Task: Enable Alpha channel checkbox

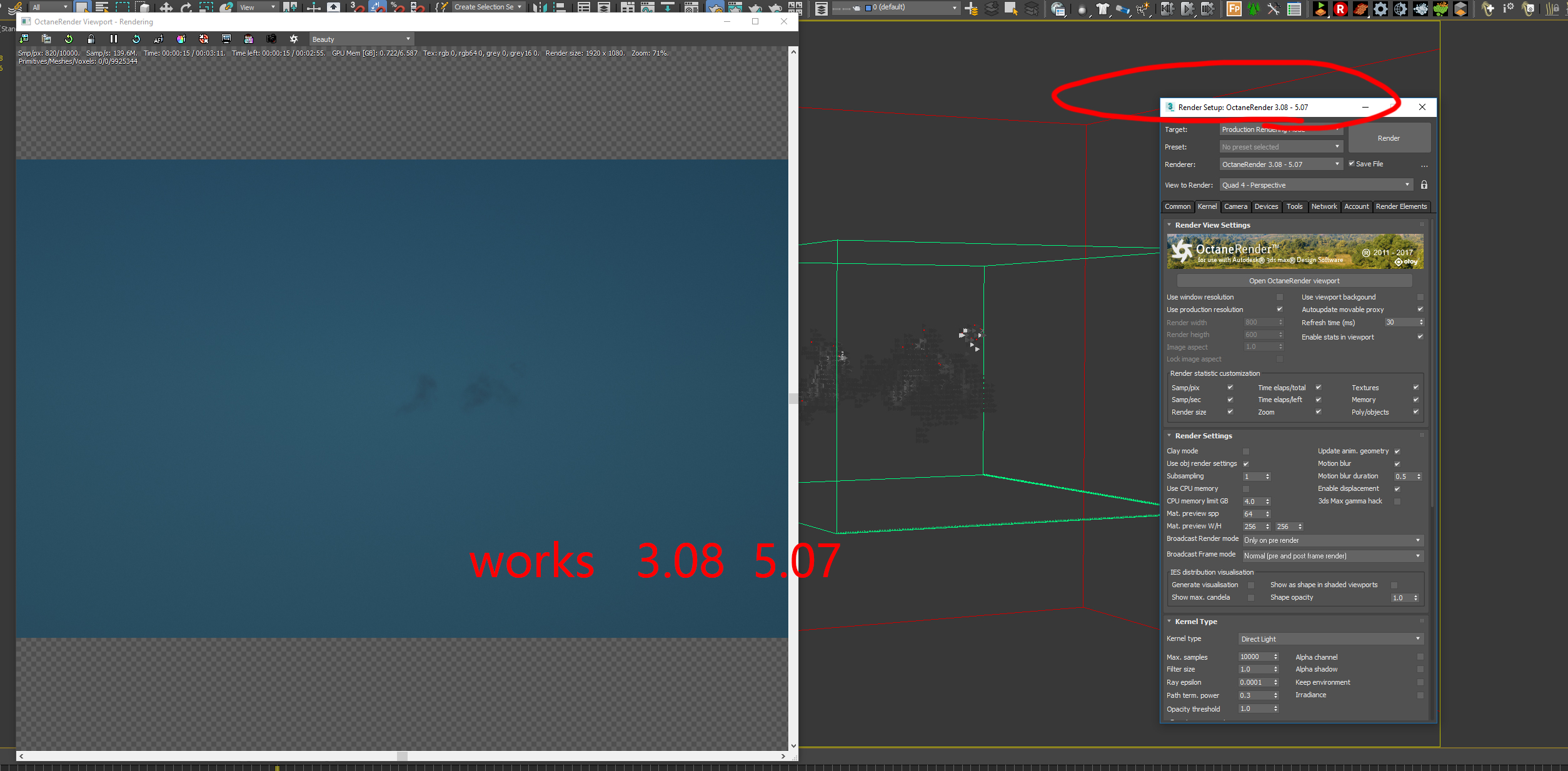Action: 1420,657
